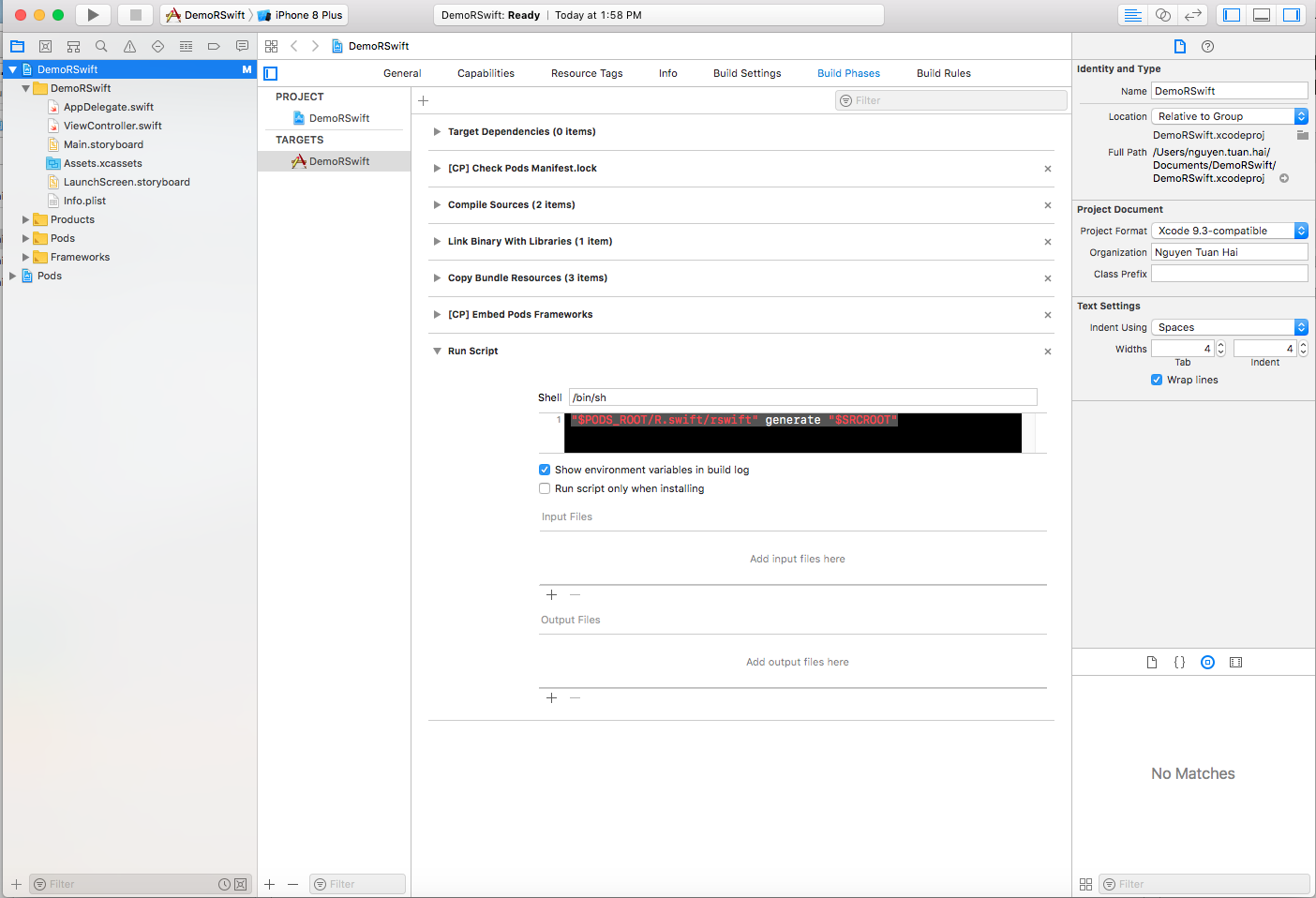
Task: Open the Issue navigator
Action: 129,46
